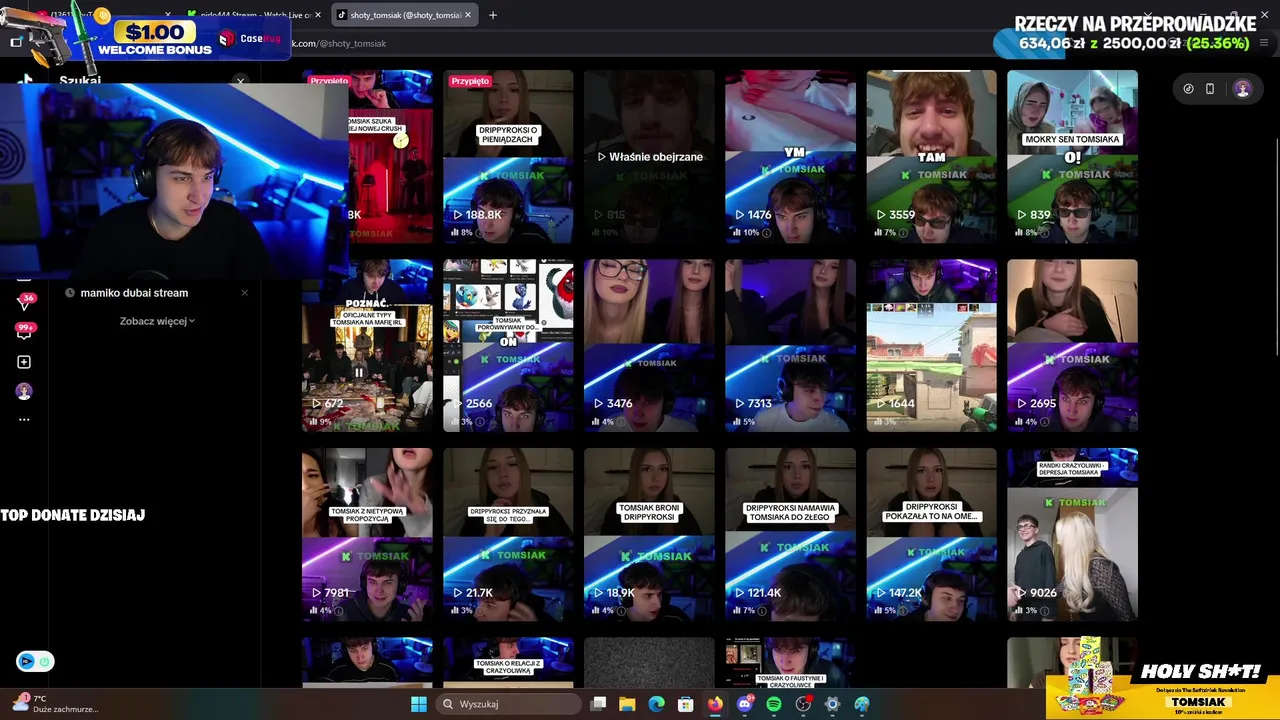
Task: Open gameplay video with 1644 views
Action: 931,345
